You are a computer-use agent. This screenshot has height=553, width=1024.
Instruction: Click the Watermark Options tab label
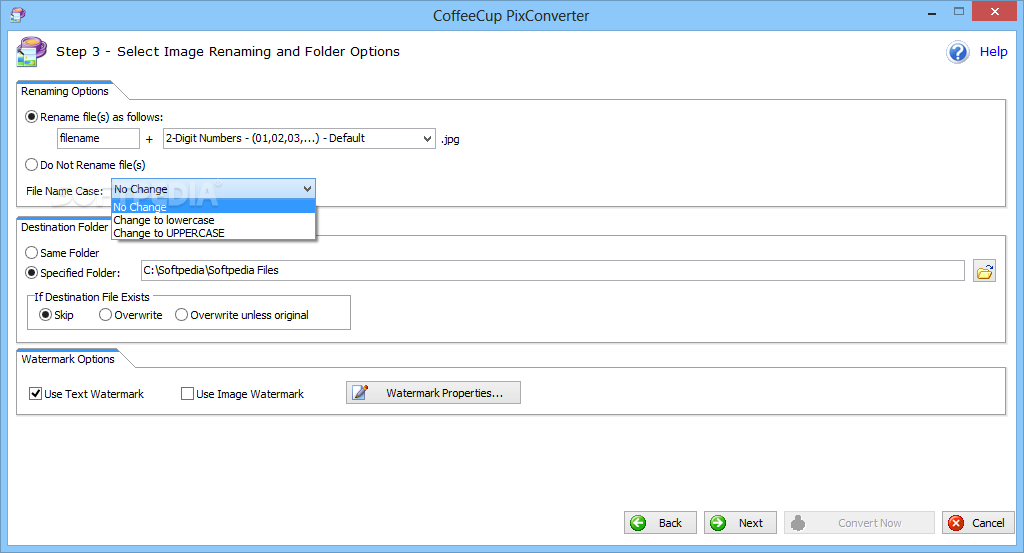pyautogui.click(x=68, y=359)
